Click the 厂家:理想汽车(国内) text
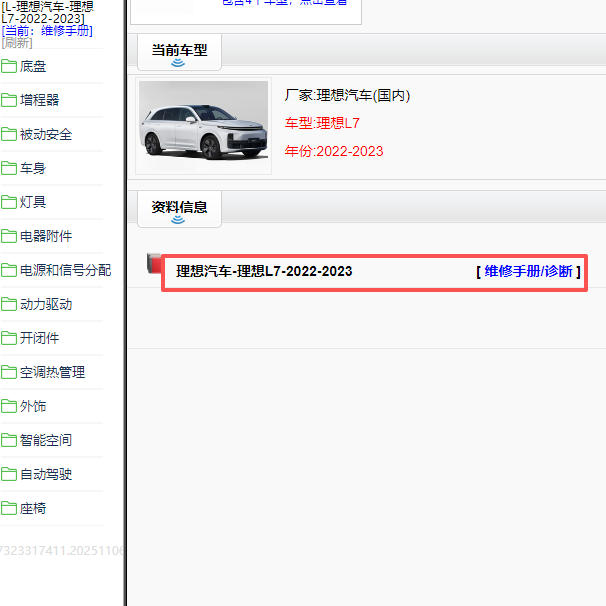Screen dimensions: 606x606 click(x=347, y=95)
